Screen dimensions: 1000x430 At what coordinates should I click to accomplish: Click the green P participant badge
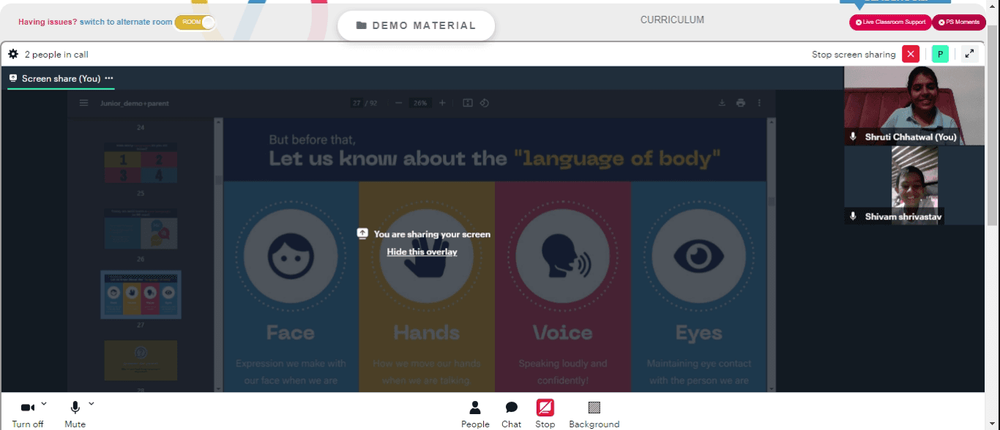pyautogui.click(x=940, y=54)
